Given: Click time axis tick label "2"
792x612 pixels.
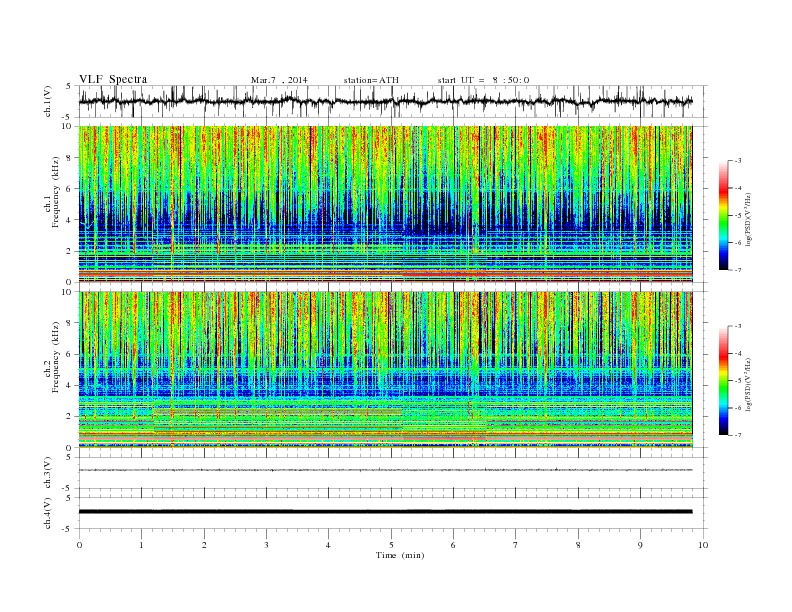Looking at the screenshot, I should [x=204, y=545].
